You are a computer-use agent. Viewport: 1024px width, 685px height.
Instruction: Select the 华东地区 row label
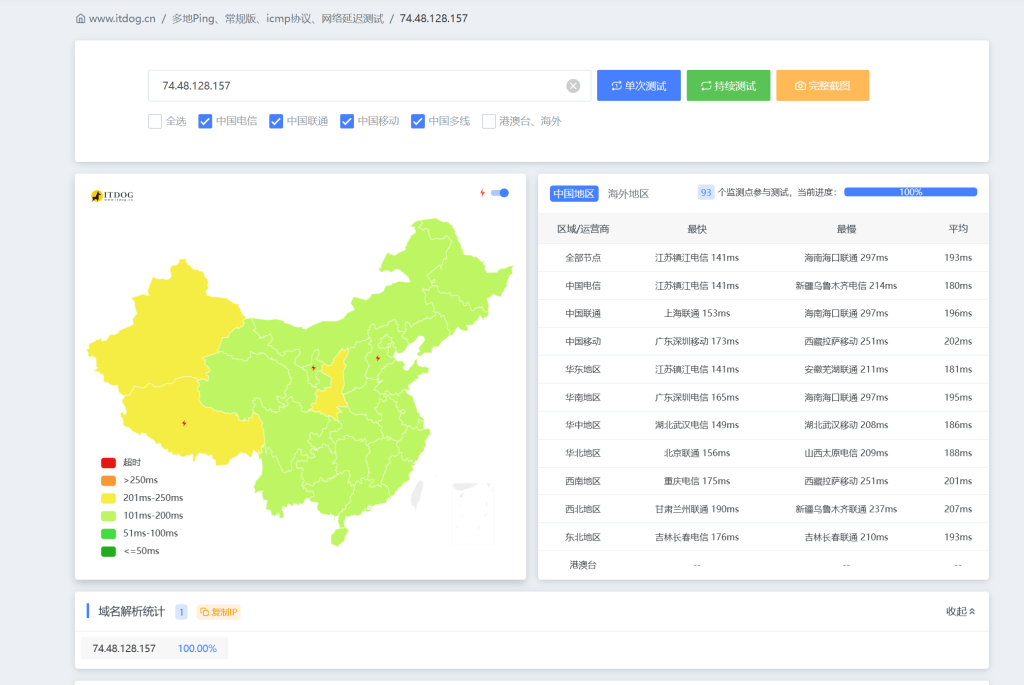tap(583, 370)
